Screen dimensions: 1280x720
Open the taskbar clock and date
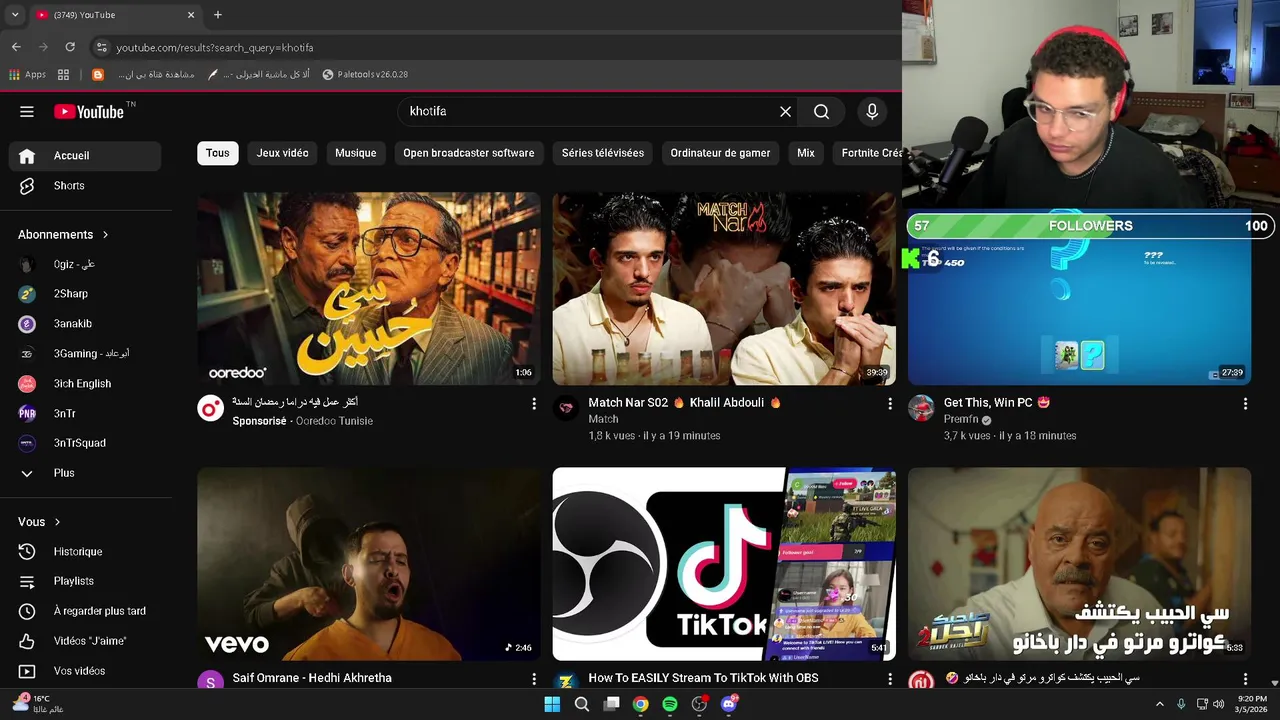(1252, 704)
